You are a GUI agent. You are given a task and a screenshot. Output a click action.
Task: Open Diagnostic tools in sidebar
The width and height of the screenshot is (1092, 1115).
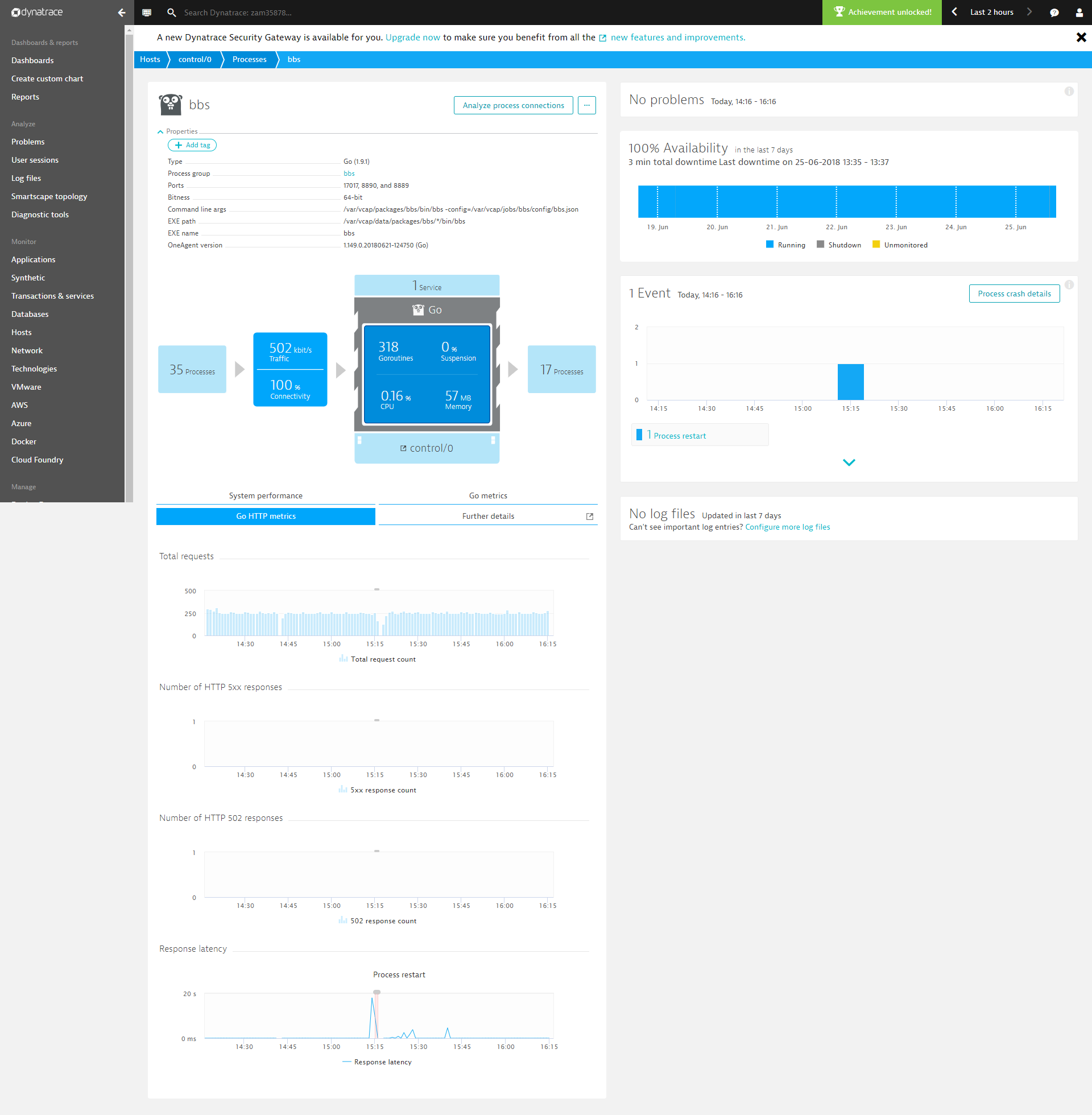pyautogui.click(x=40, y=214)
